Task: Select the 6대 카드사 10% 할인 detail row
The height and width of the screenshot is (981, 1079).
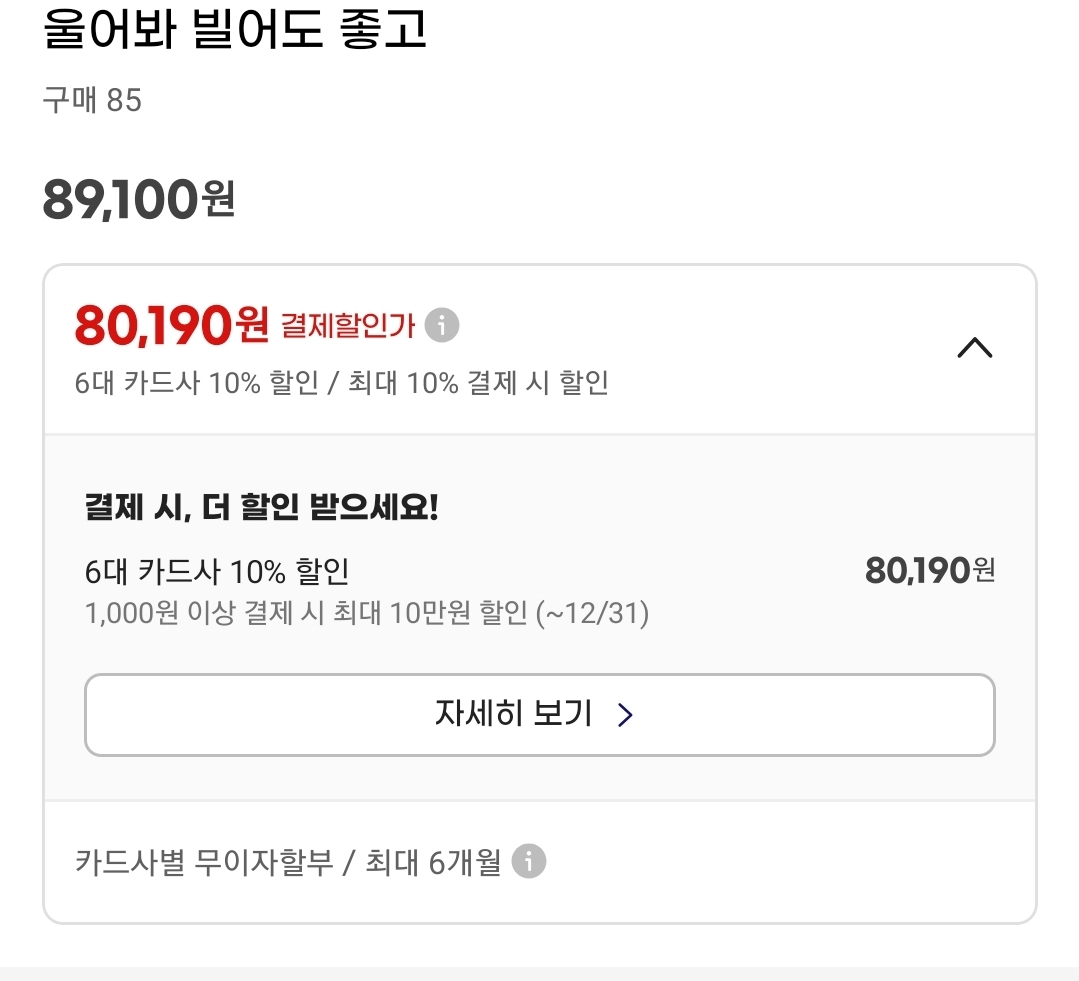Action: pos(217,571)
